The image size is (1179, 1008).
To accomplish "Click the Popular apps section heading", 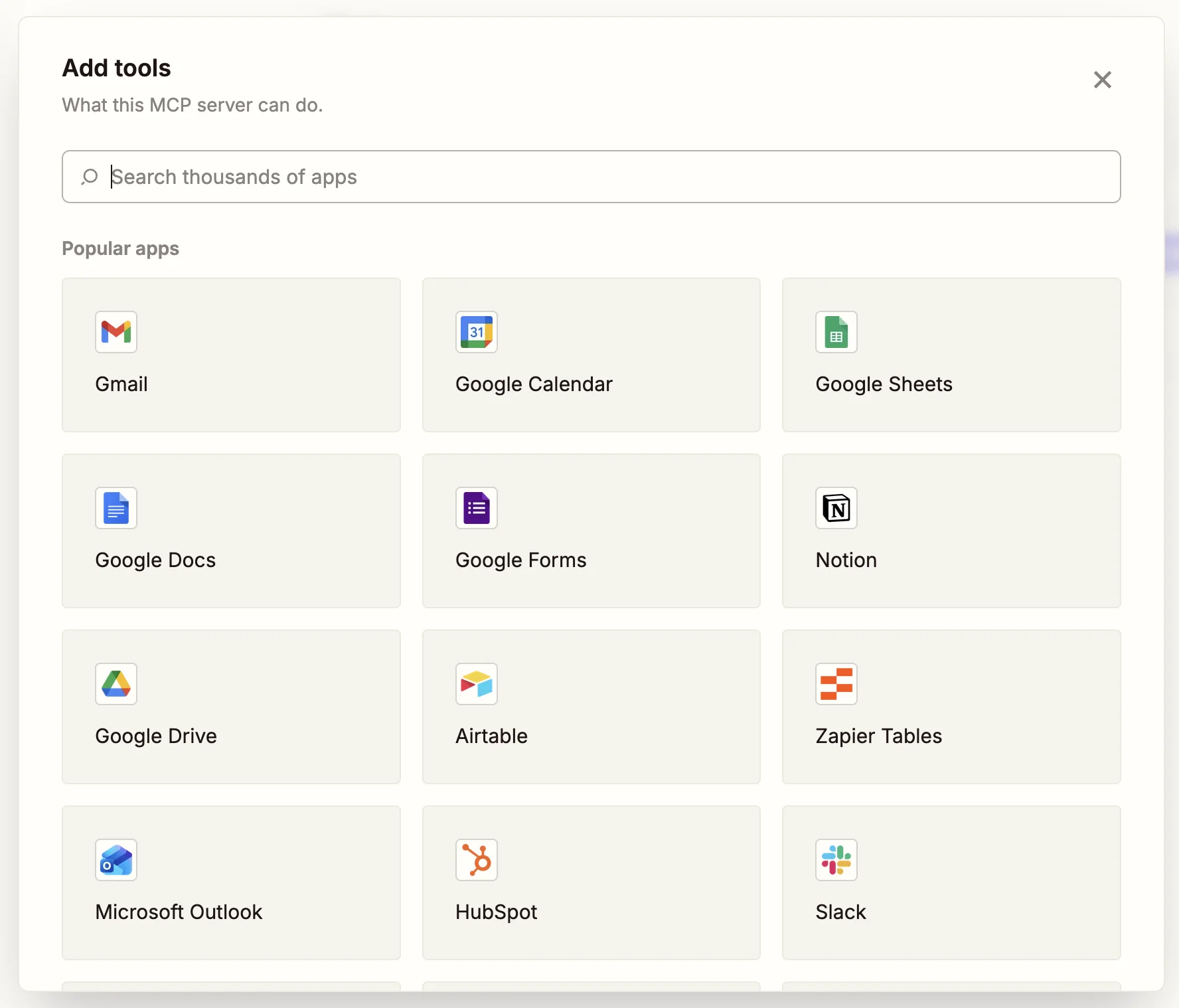I will click(120, 248).
